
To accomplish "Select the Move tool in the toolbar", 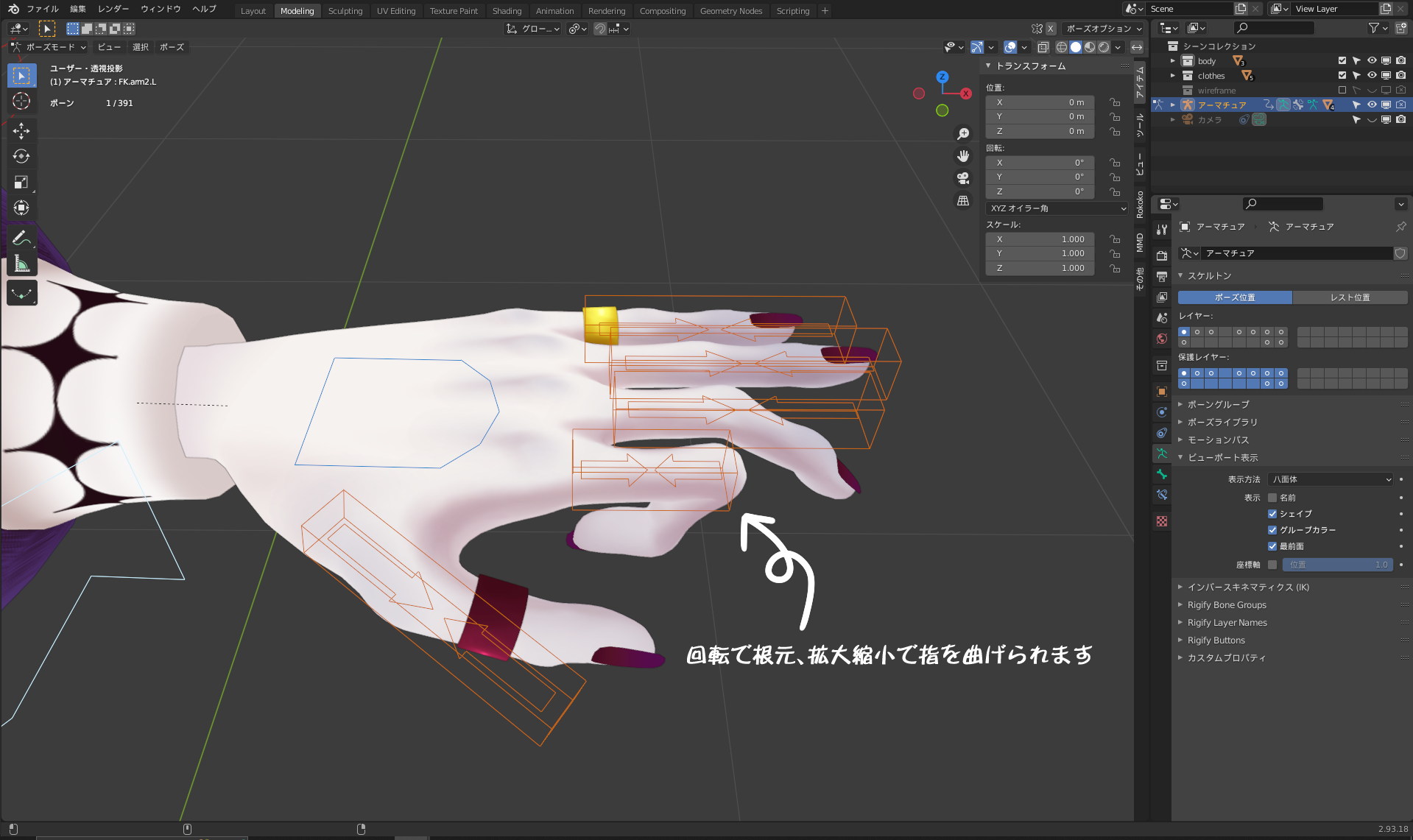I will click(x=21, y=131).
